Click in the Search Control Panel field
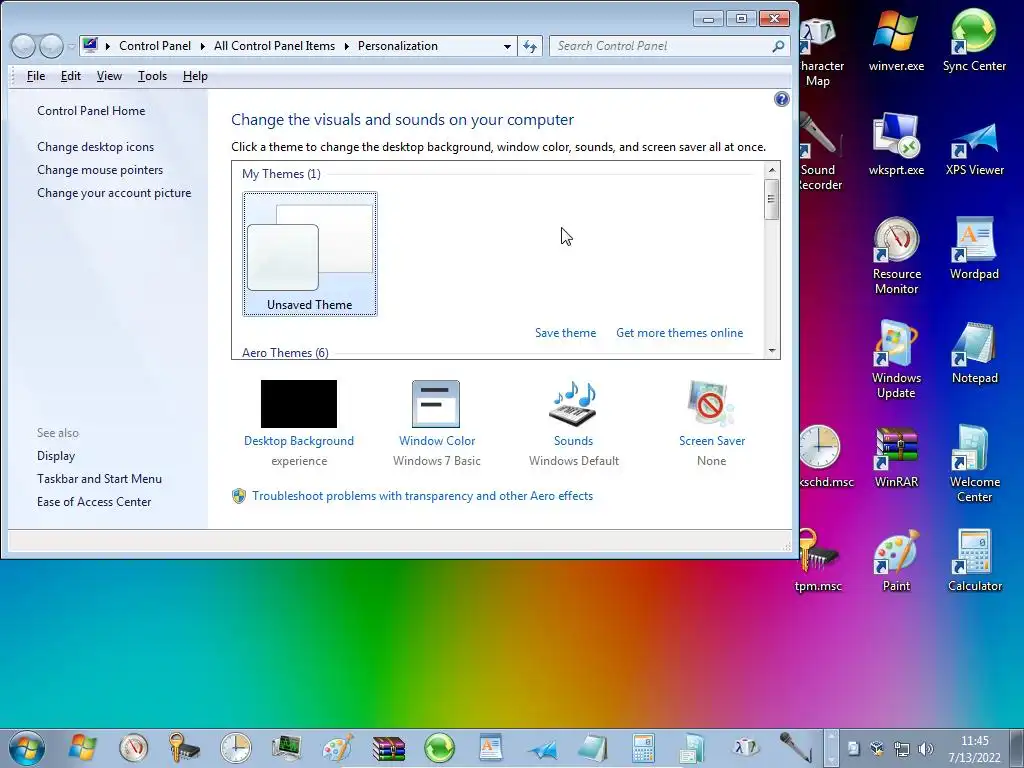The width and height of the screenshot is (1024, 768). [660, 46]
